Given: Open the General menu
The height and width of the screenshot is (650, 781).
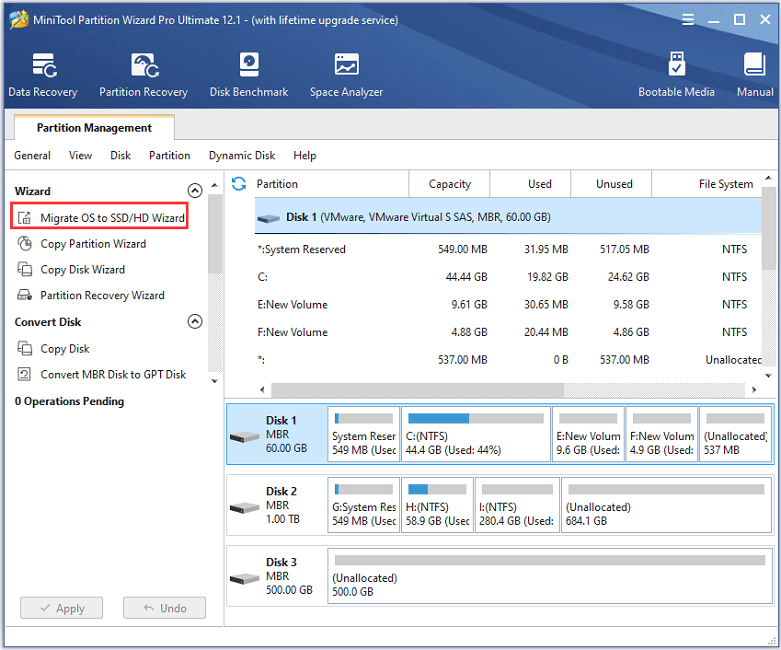Looking at the screenshot, I should (32, 155).
